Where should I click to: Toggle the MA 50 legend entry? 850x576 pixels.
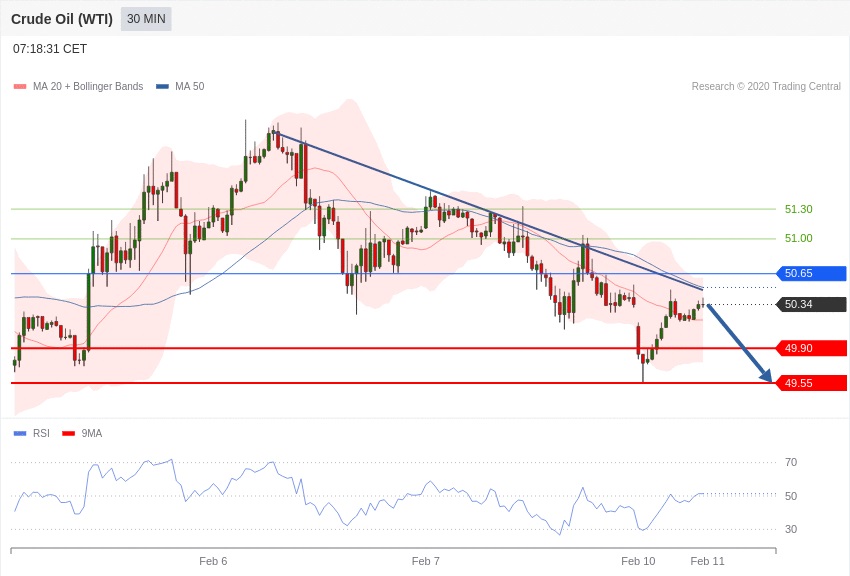tap(180, 87)
